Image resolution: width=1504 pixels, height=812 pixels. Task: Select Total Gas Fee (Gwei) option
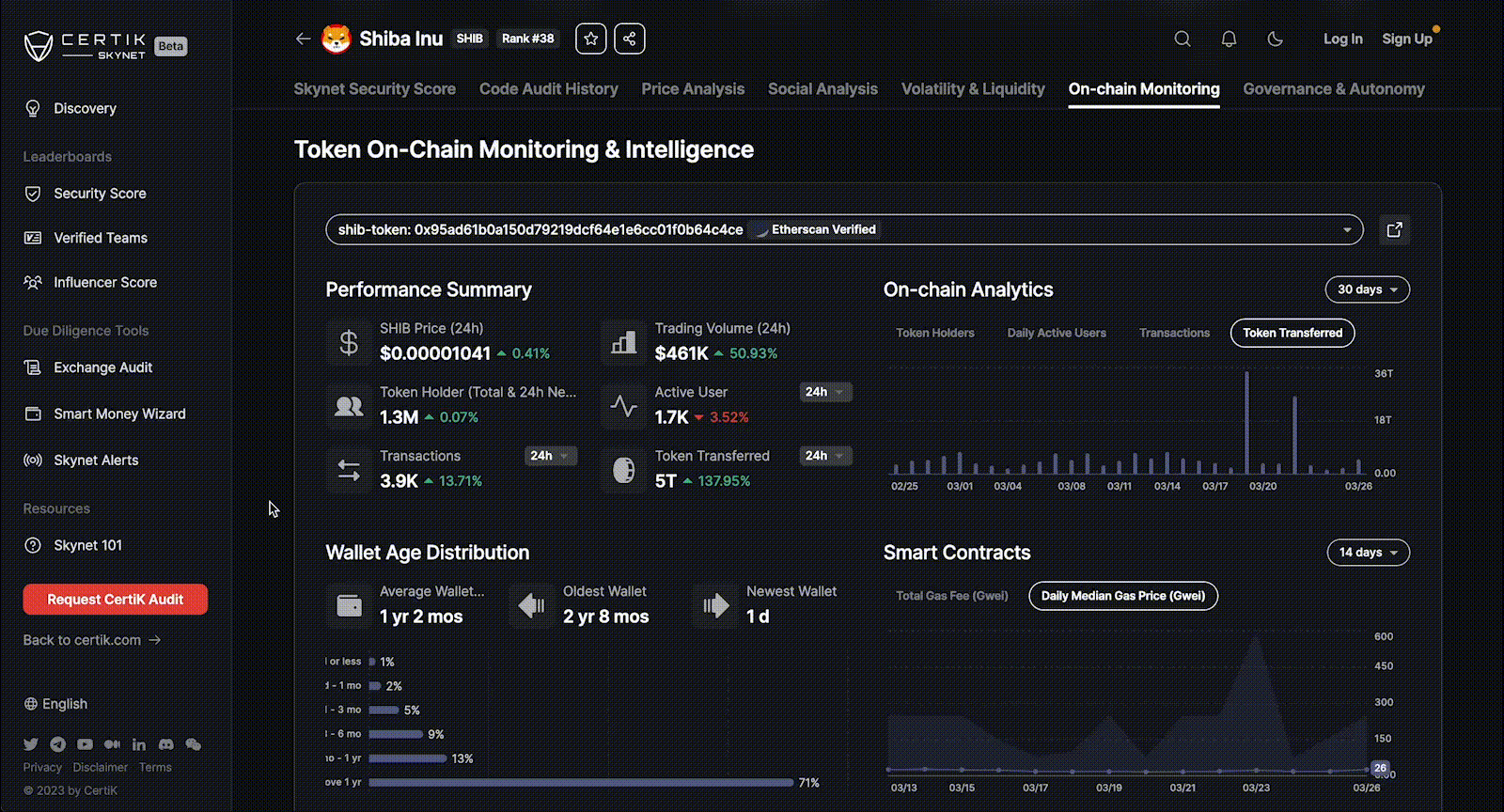(951, 596)
